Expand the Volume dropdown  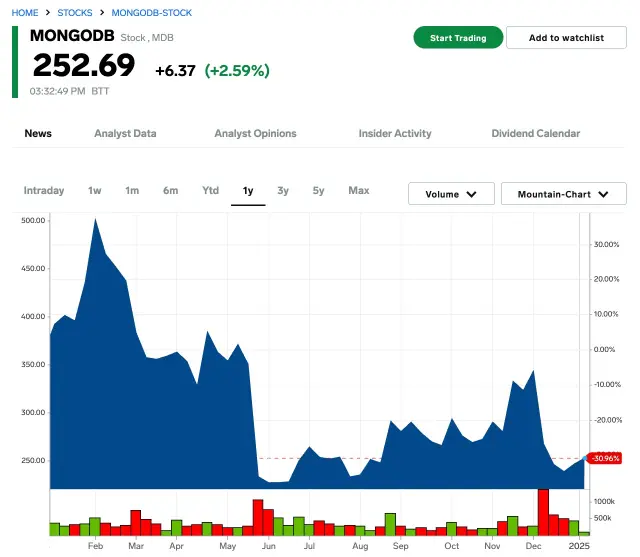click(x=451, y=194)
